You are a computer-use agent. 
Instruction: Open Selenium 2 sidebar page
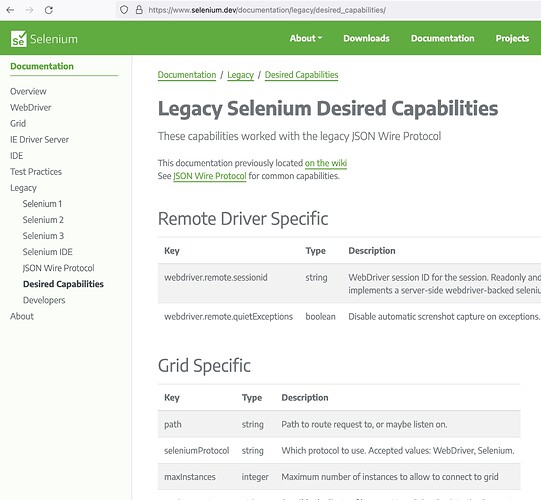[43, 220]
